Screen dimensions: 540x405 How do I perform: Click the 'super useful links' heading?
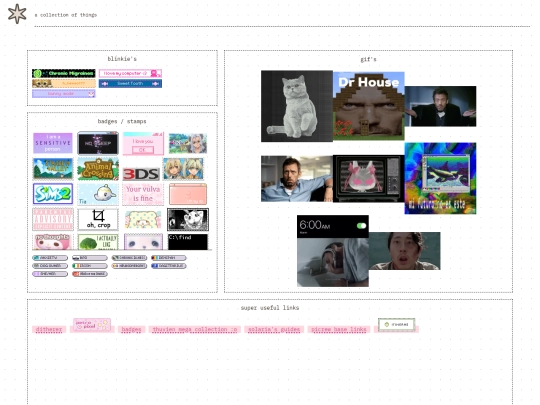pos(270,308)
